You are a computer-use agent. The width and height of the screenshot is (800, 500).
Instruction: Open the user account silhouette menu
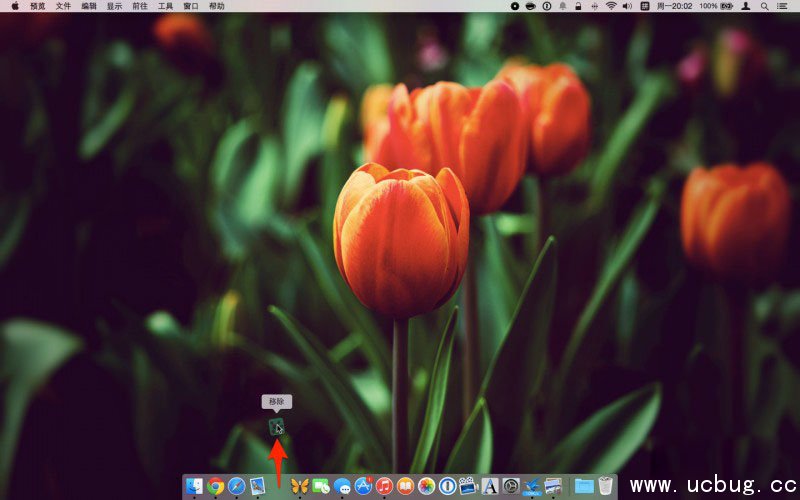click(745, 6)
